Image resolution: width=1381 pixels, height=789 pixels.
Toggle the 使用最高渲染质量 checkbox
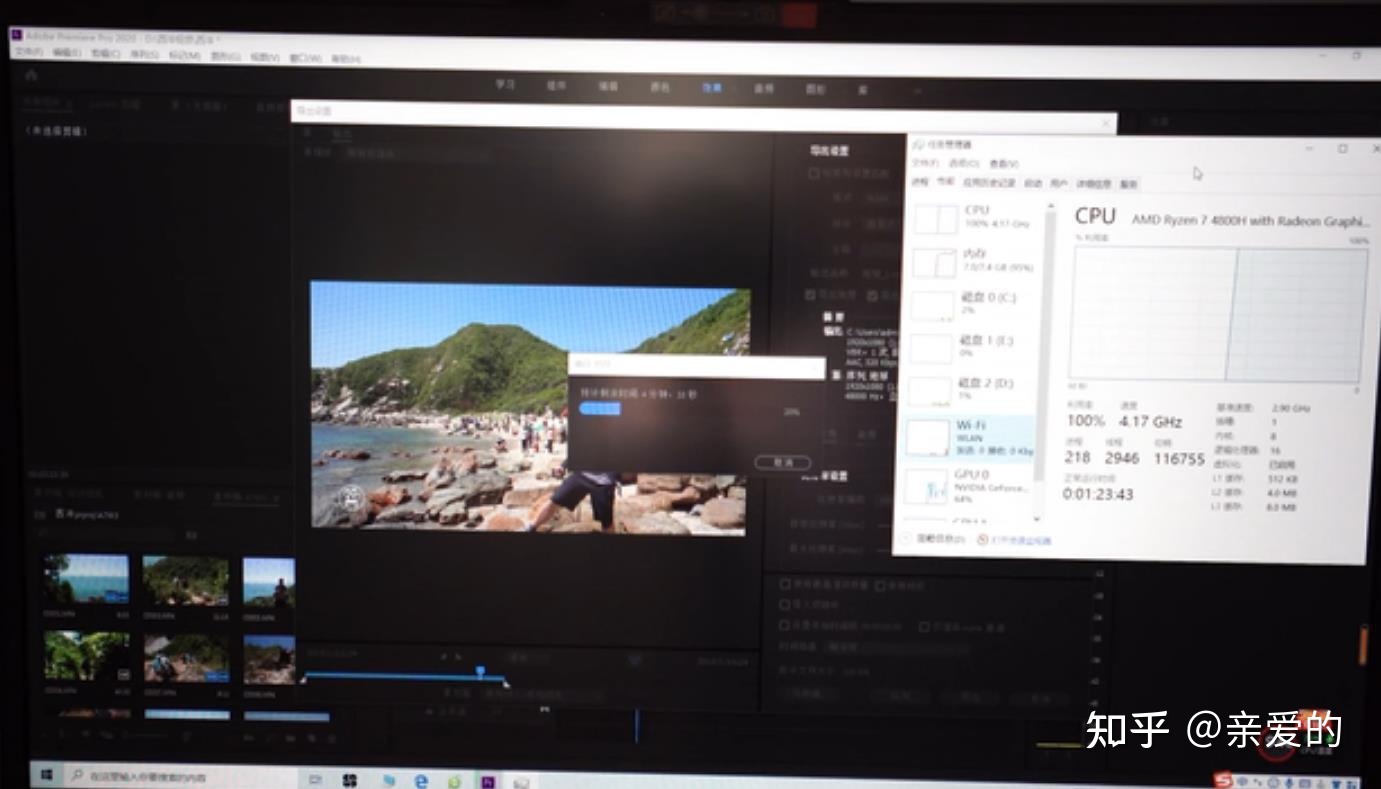786,583
